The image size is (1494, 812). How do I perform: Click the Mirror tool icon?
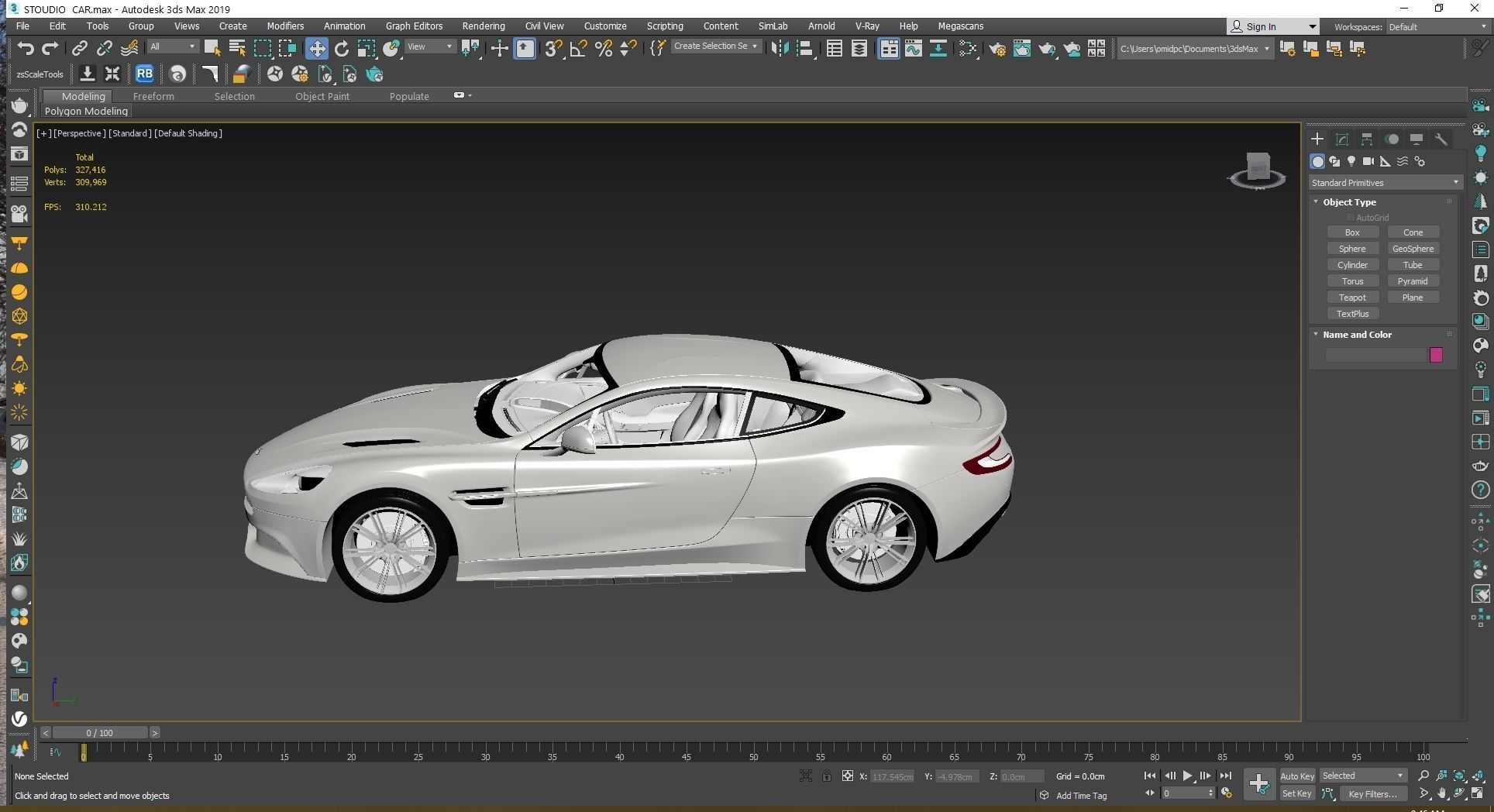(780, 48)
